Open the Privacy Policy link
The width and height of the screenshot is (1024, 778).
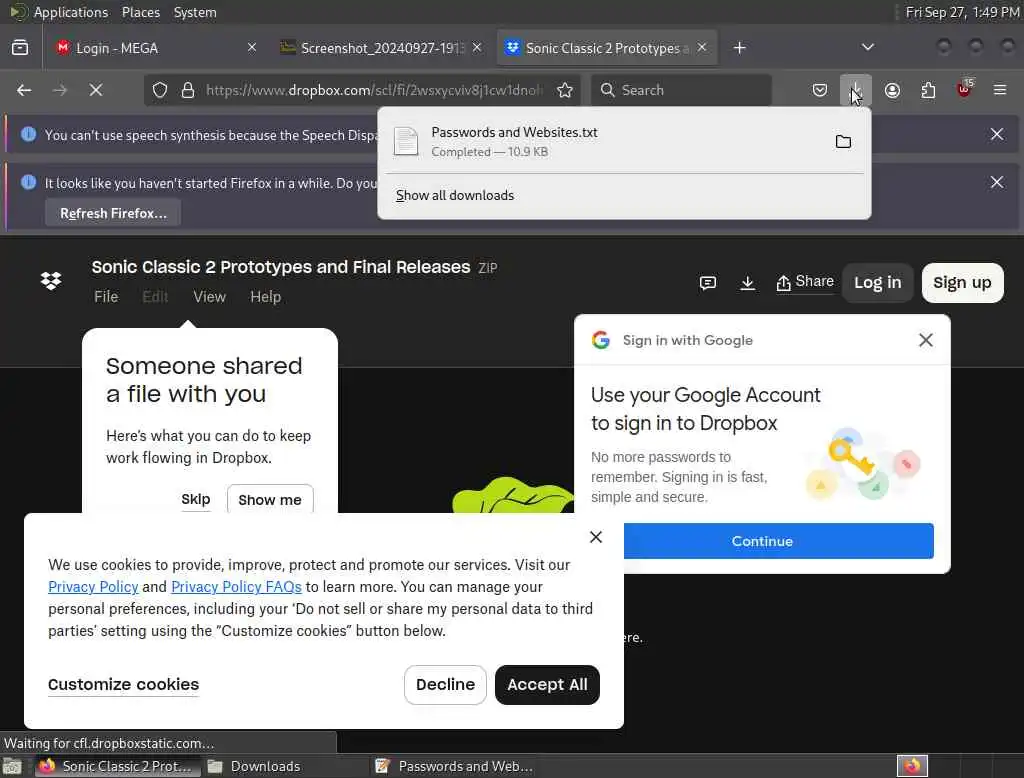tap(93, 587)
